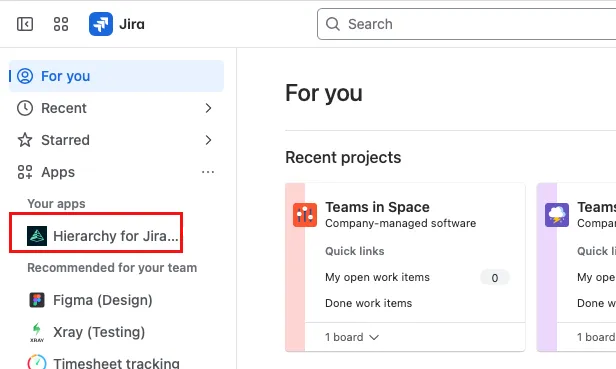Click the Apps grid-plus icon
Screen dimensions: 616x369
coord(25,172)
